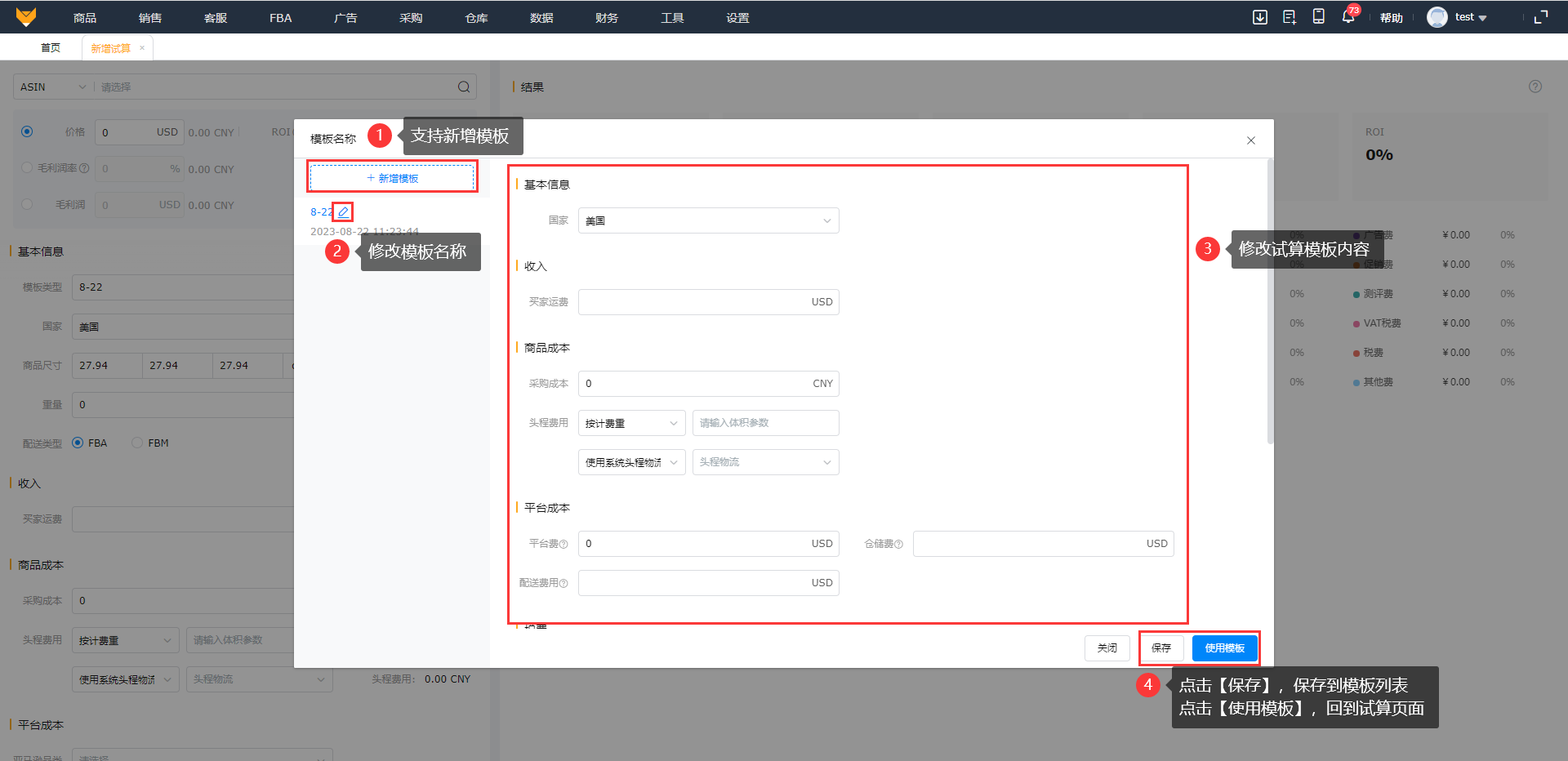The width and height of the screenshot is (1568, 761).
Task: Toggle the fullscreen icon in header
Action: tap(1541, 17)
